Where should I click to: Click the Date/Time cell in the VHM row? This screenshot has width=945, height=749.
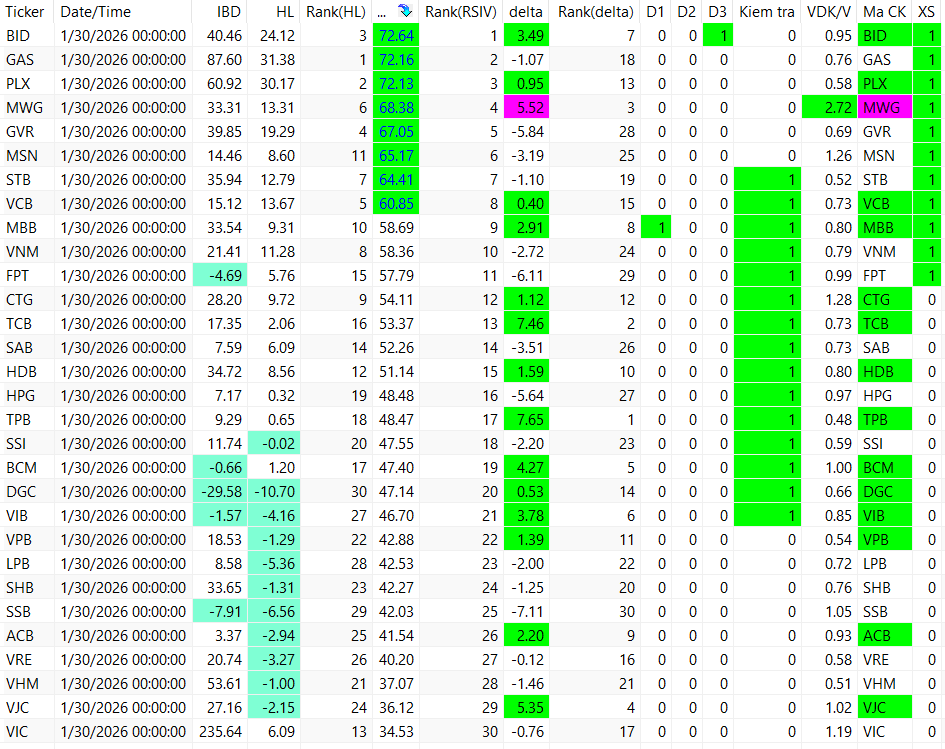[x=123, y=684]
